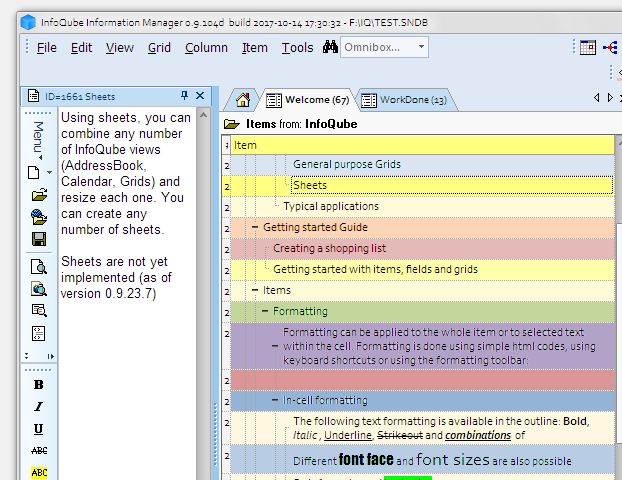Apply bold with the B button

pos(38,385)
